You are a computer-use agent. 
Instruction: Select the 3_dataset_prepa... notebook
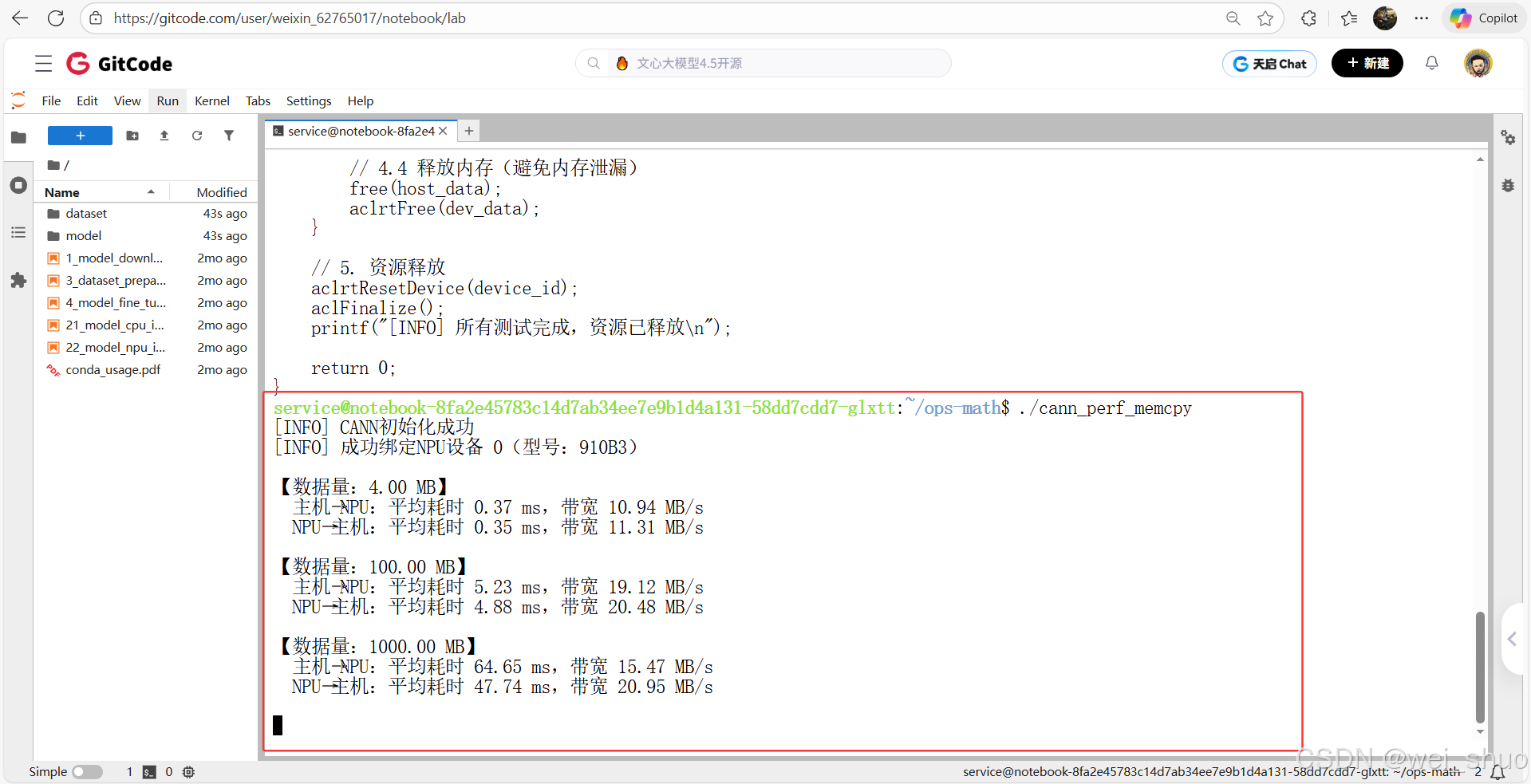coord(147,280)
